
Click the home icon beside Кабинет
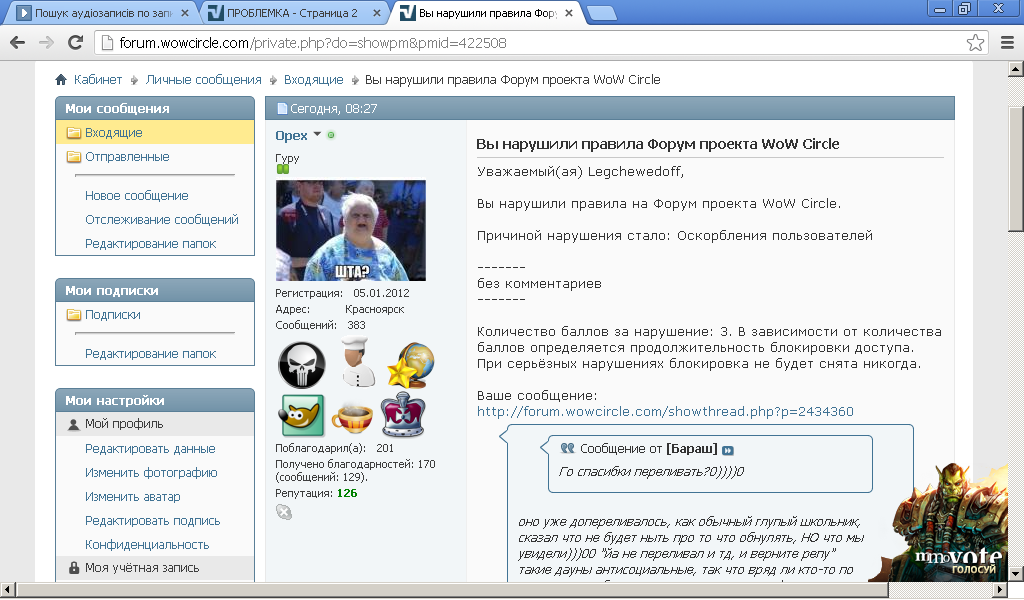point(61,80)
